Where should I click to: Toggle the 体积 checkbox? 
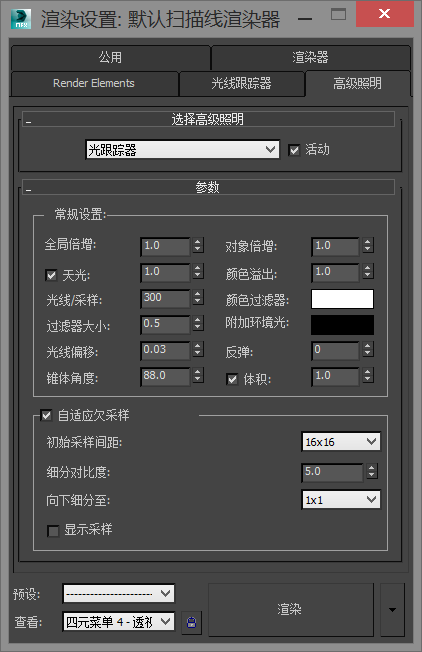[232, 379]
